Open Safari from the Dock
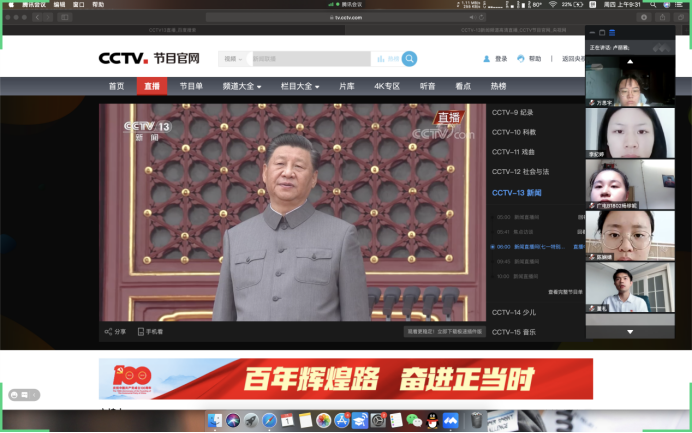Screen dimensions: 692x433 tap(269, 421)
